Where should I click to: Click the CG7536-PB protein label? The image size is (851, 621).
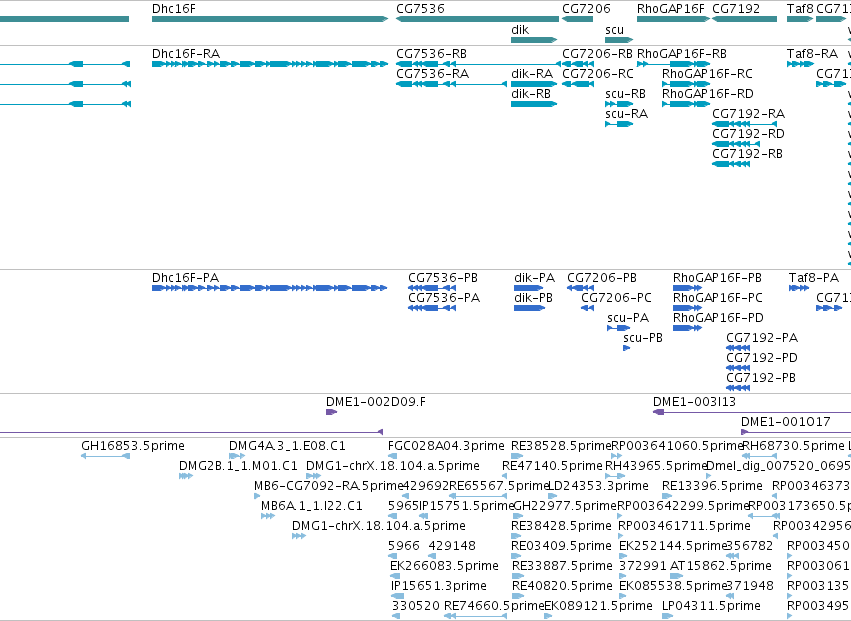pos(443,278)
